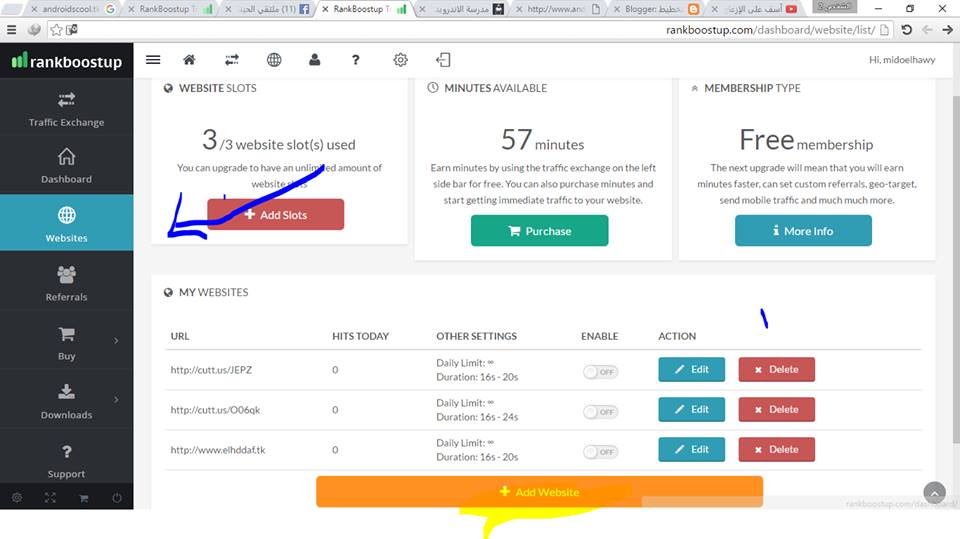Click the sidebar bottom cart icon
The height and width of the screenshot is (539, 960).
click(x=83, y=498)
